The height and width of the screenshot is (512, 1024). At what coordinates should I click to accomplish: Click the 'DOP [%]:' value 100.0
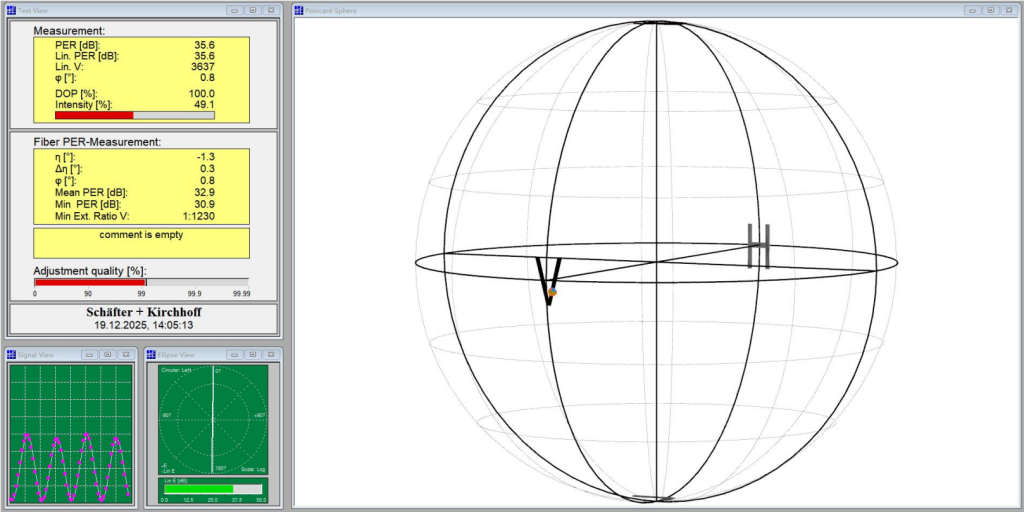point(202,94)
